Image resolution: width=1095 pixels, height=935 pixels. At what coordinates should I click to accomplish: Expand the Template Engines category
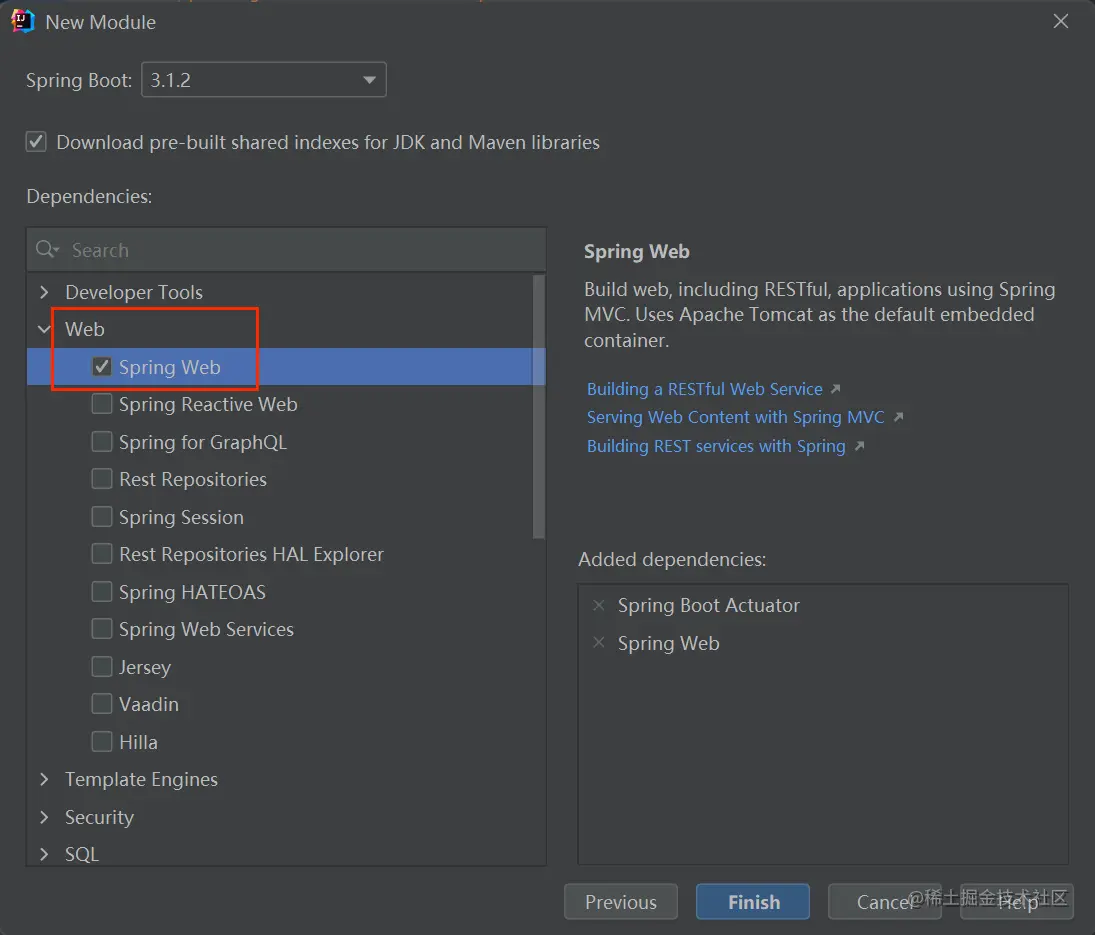(44, 779)
